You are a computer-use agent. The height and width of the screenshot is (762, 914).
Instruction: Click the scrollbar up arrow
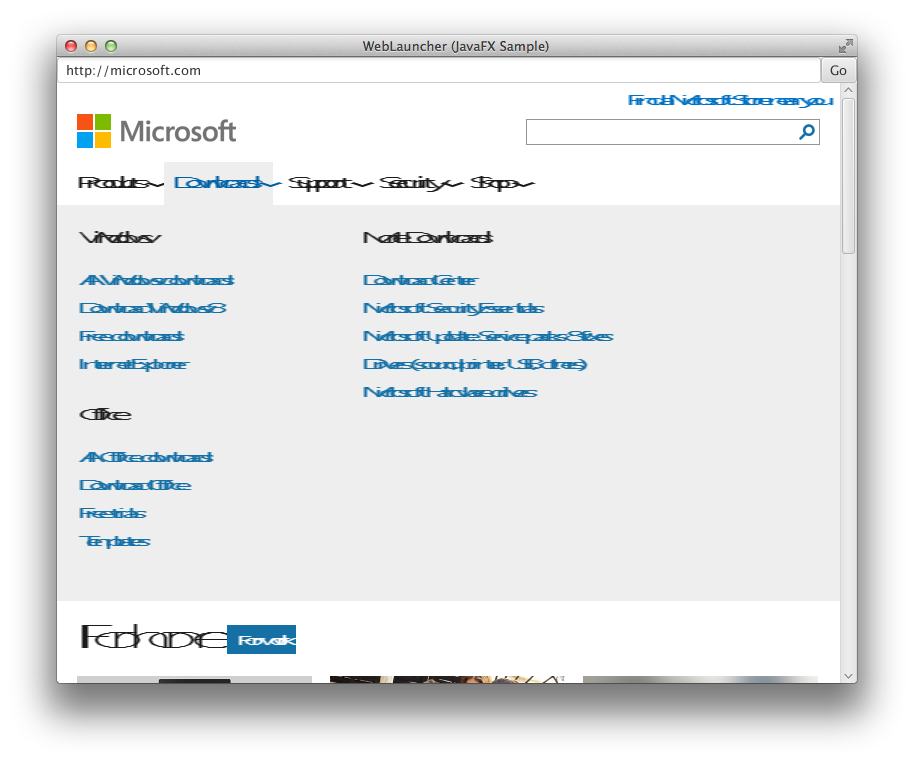tap(849, 91)
